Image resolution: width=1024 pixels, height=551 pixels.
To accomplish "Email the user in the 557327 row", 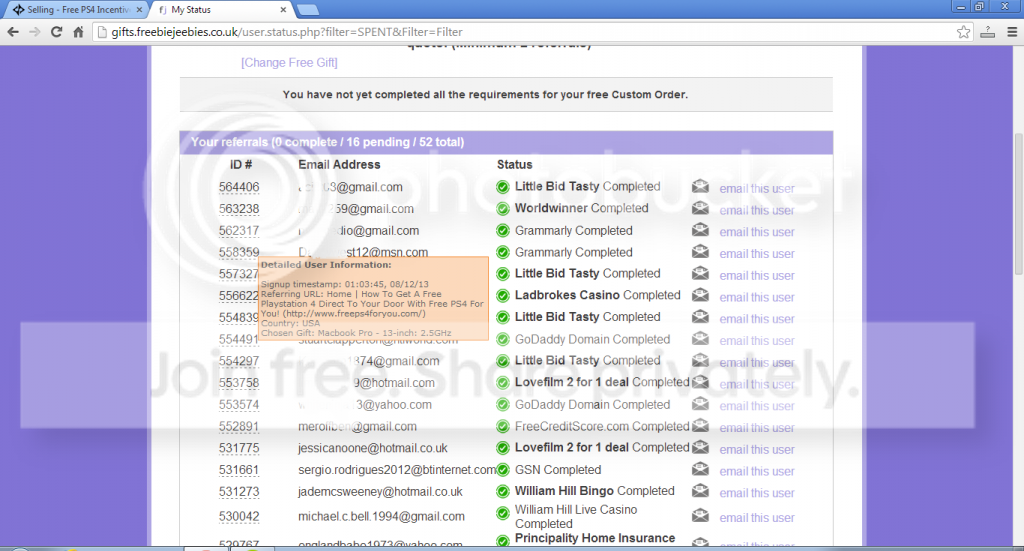I will pyautogui.click(x=757, y=276).
